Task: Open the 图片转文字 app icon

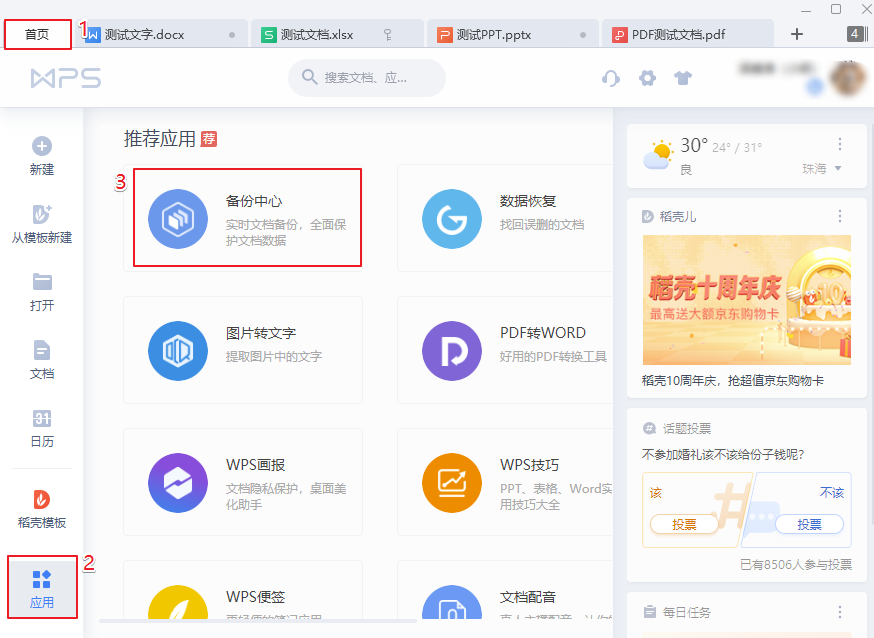Action: pos(178,351)
